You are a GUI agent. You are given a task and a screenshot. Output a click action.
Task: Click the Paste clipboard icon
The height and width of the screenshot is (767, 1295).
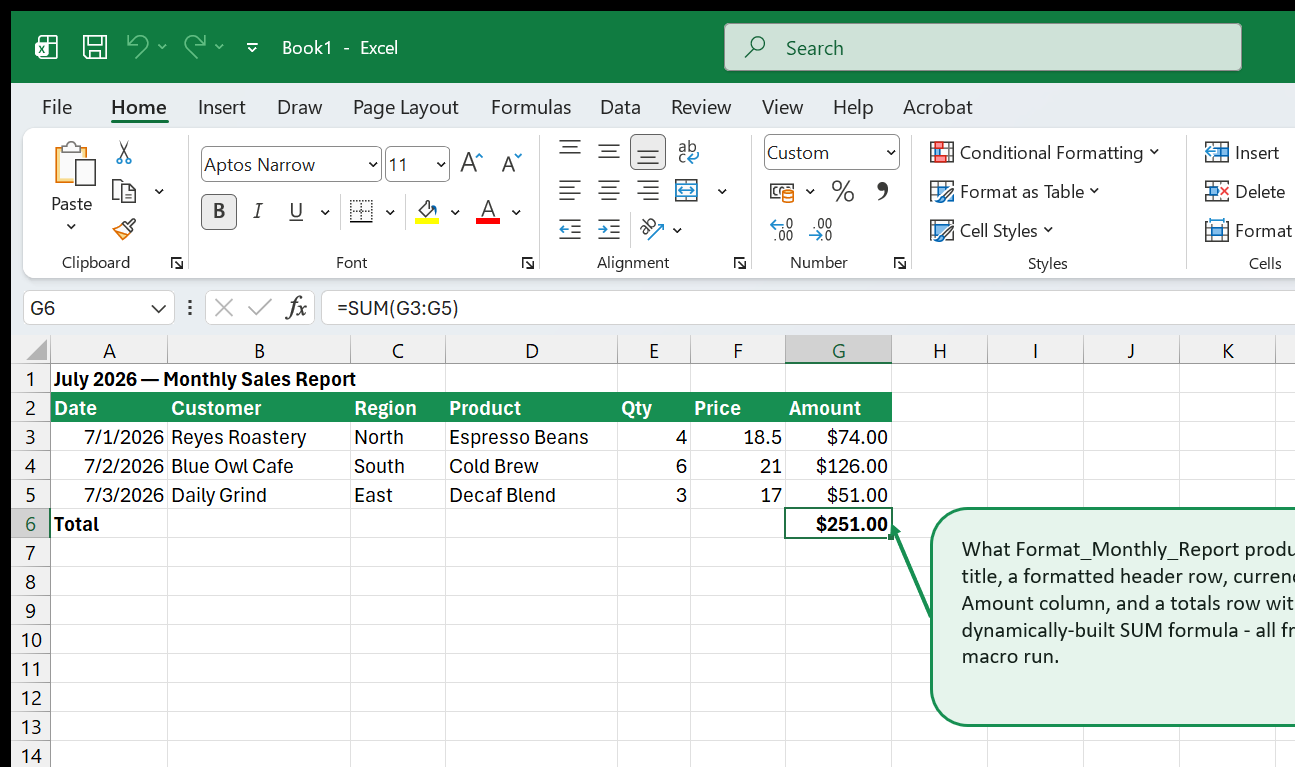[73, 164]
